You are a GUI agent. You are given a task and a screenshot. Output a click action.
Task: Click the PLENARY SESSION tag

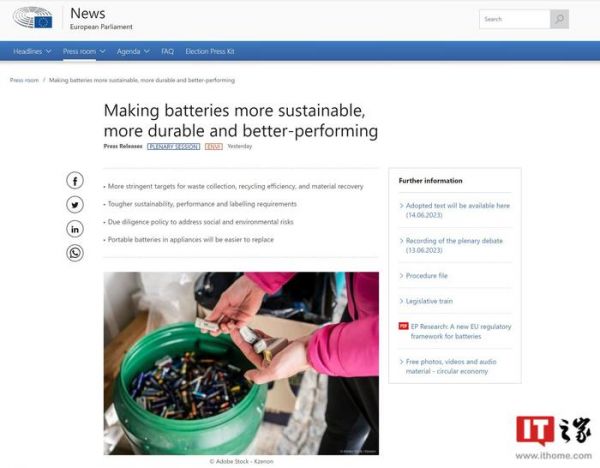point(173,146)
